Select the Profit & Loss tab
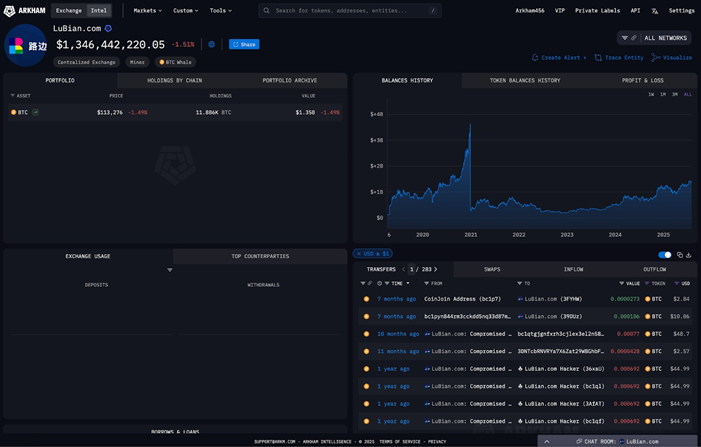This screenshot has width=701, height=447. (x=642, y=80)
